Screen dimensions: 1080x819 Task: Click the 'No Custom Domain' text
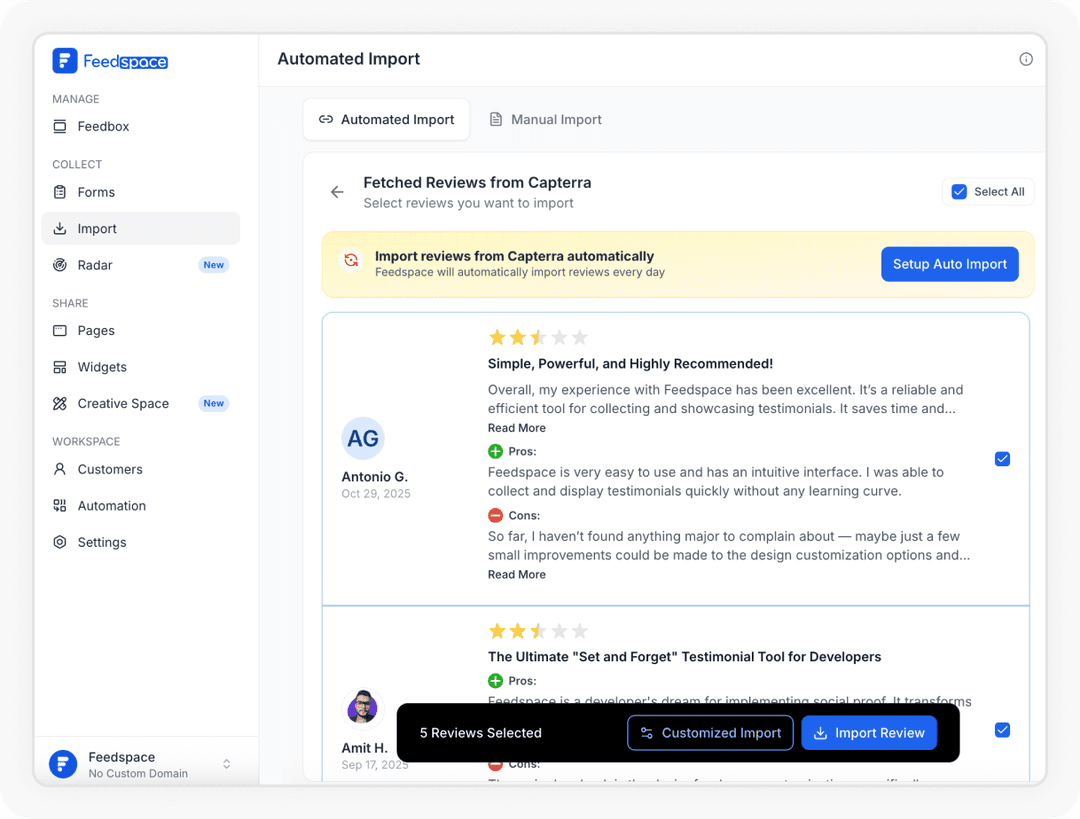[x=138, y=774]
